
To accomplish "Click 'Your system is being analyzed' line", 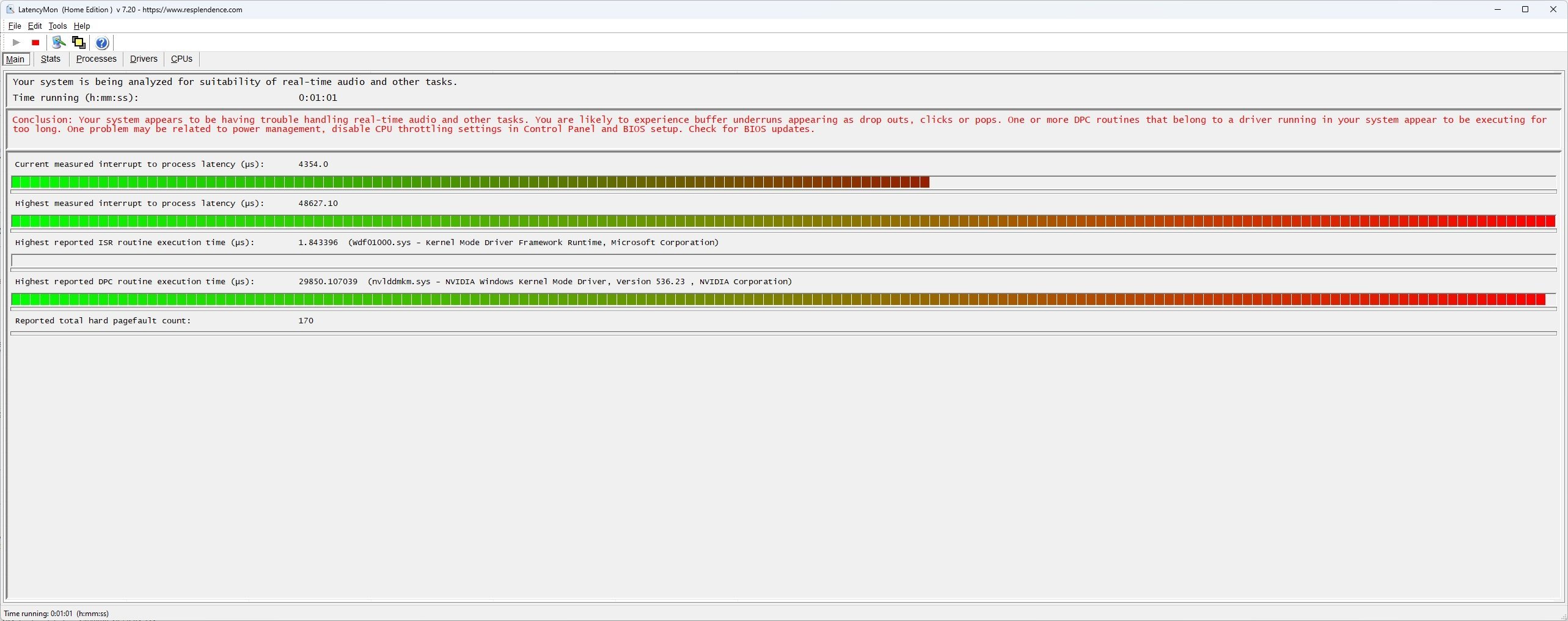I will coord(235,82).
